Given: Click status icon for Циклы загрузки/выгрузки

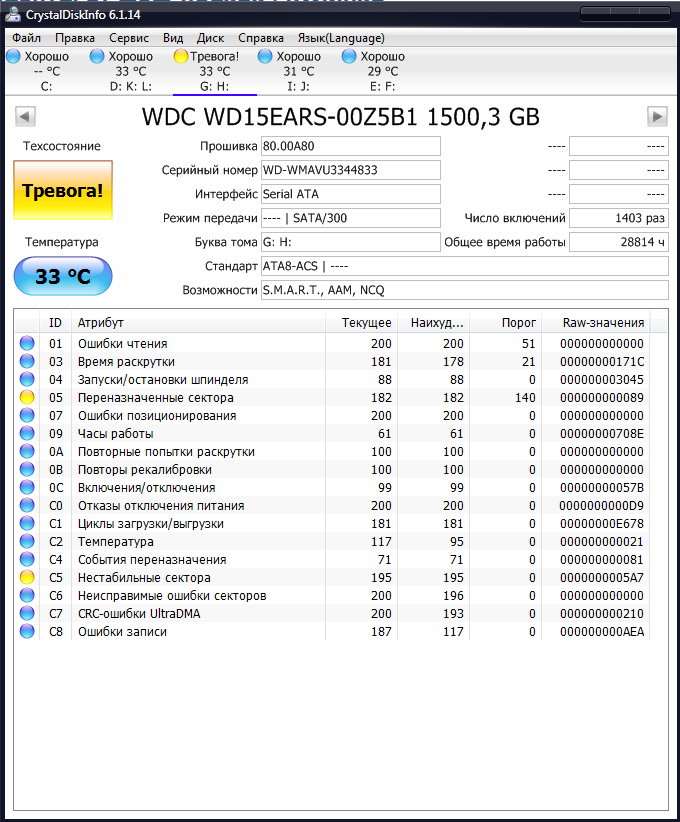Looking at the screenshot, I should pyautogui.click(x=27, y=523).
